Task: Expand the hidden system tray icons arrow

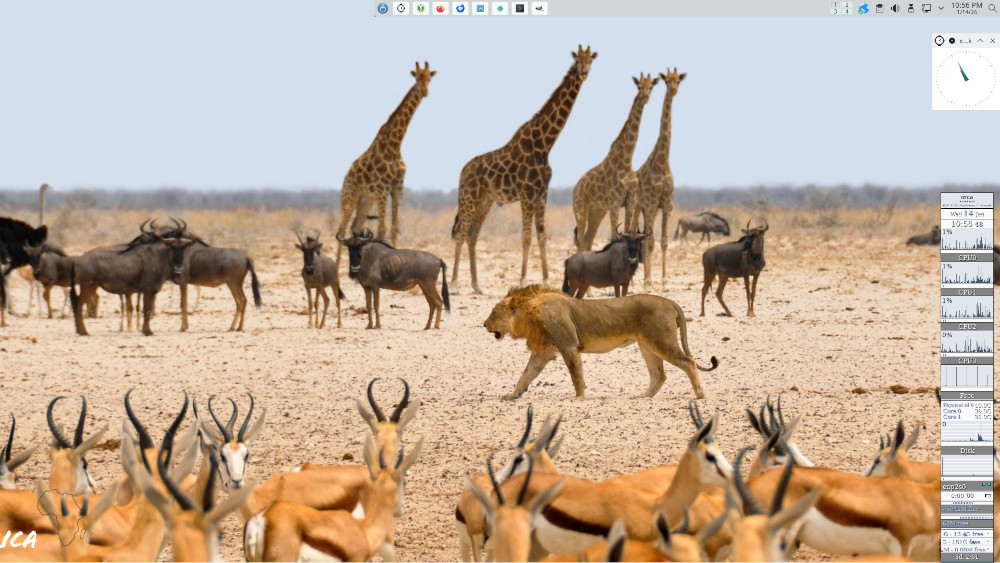Action: [x=941, y=8]
